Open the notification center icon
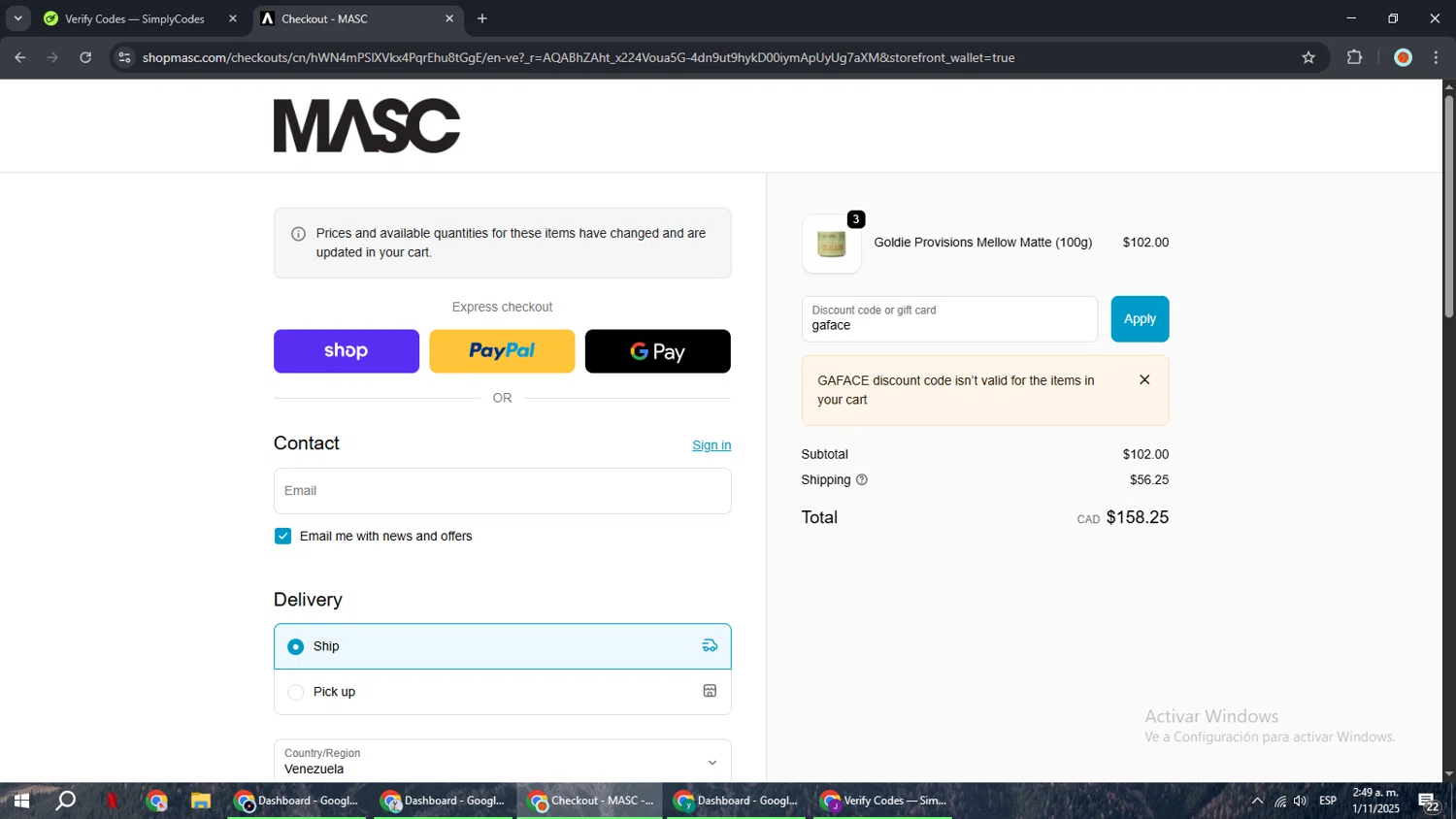 [1429, 802]
